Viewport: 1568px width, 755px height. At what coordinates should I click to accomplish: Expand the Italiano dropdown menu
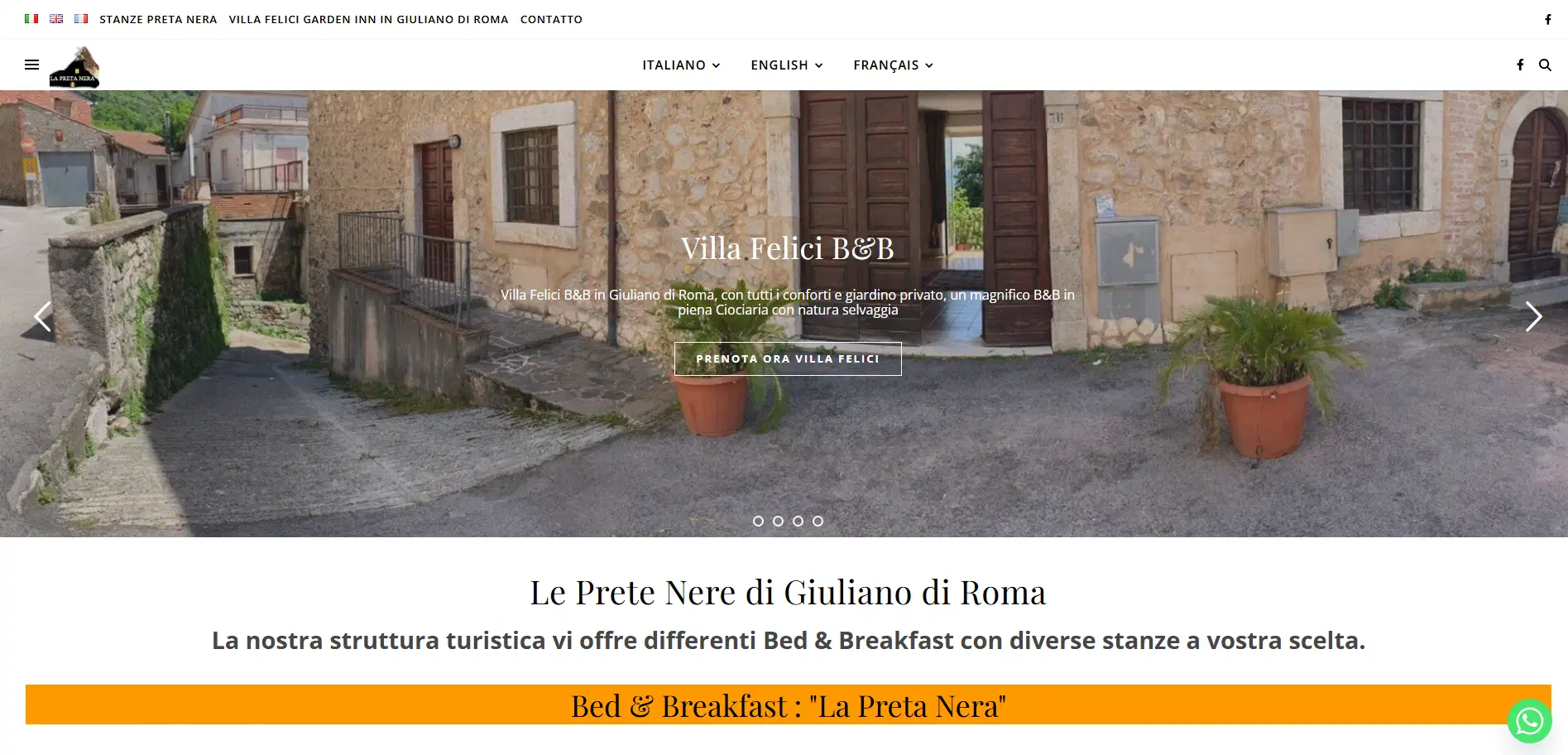[681, 65]
